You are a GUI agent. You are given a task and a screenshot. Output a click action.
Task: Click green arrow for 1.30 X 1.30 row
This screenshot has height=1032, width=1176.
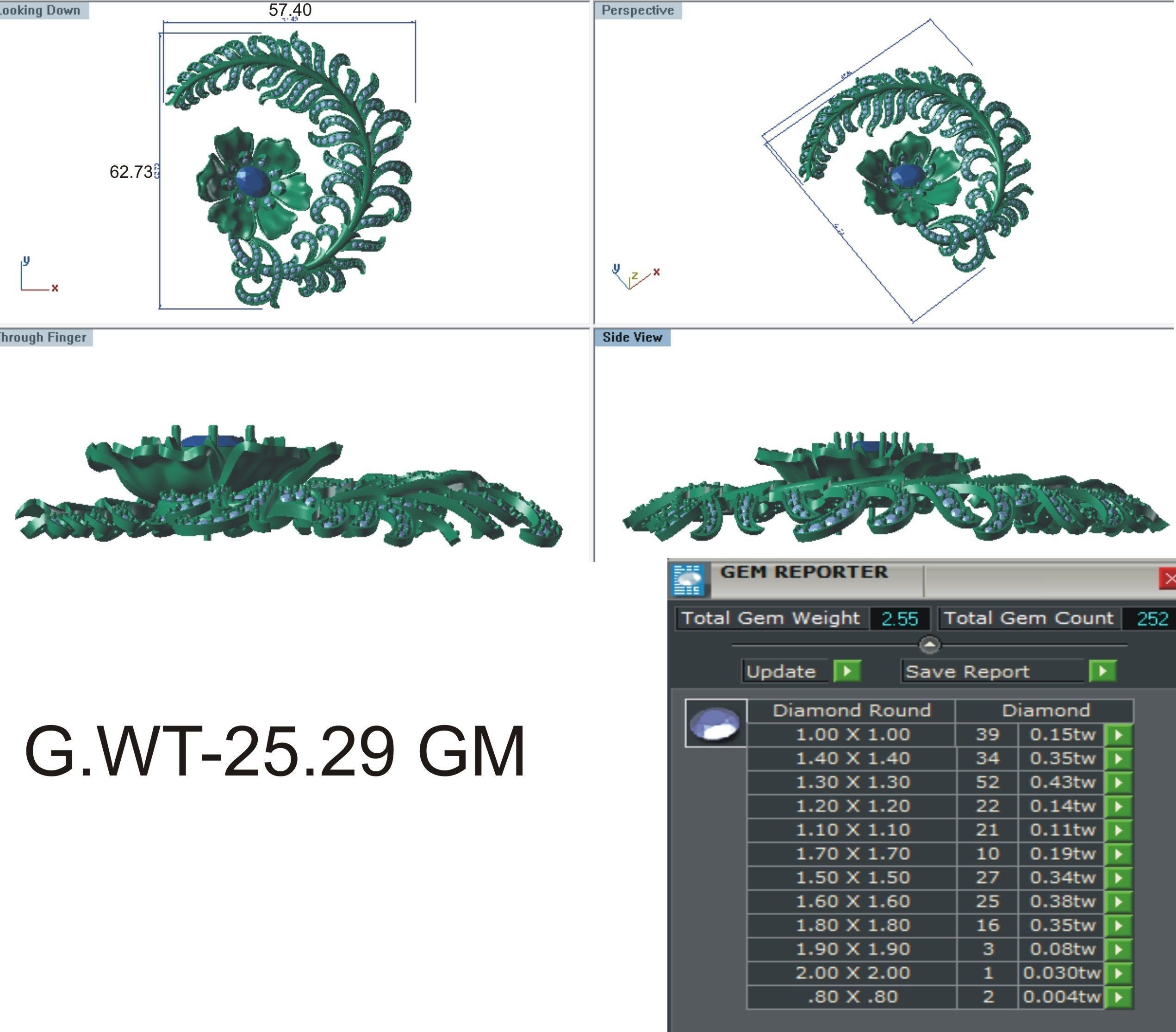pyautogui.click(x=1119, y=783)
